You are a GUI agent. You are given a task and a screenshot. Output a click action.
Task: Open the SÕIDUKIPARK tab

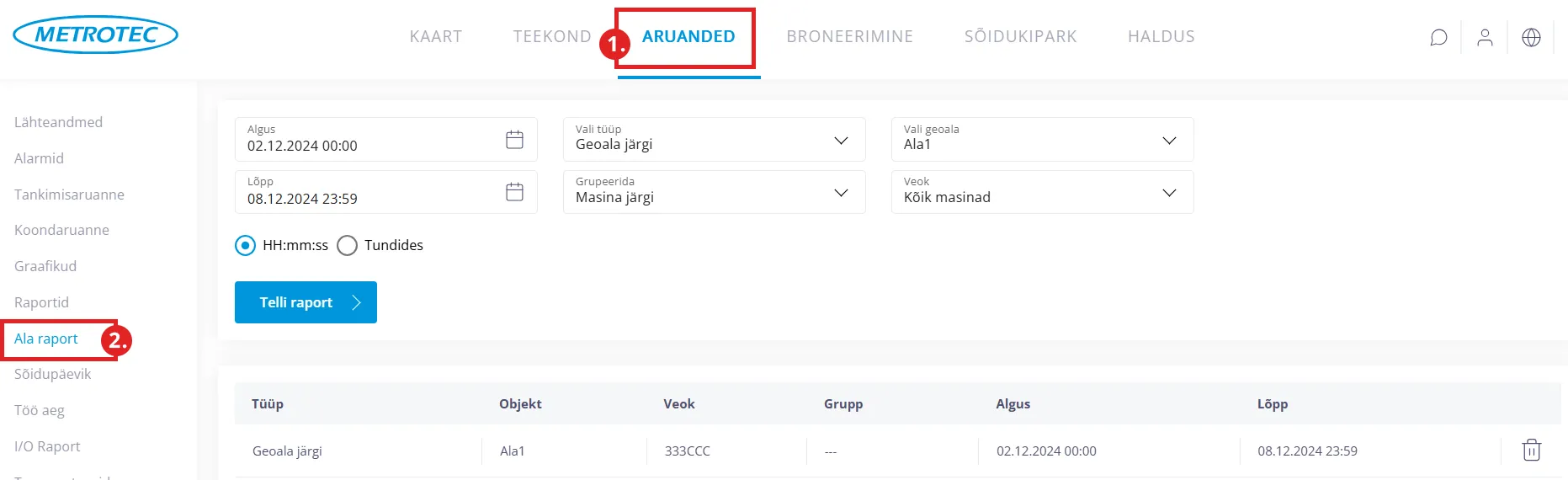tap(1020, 36)
